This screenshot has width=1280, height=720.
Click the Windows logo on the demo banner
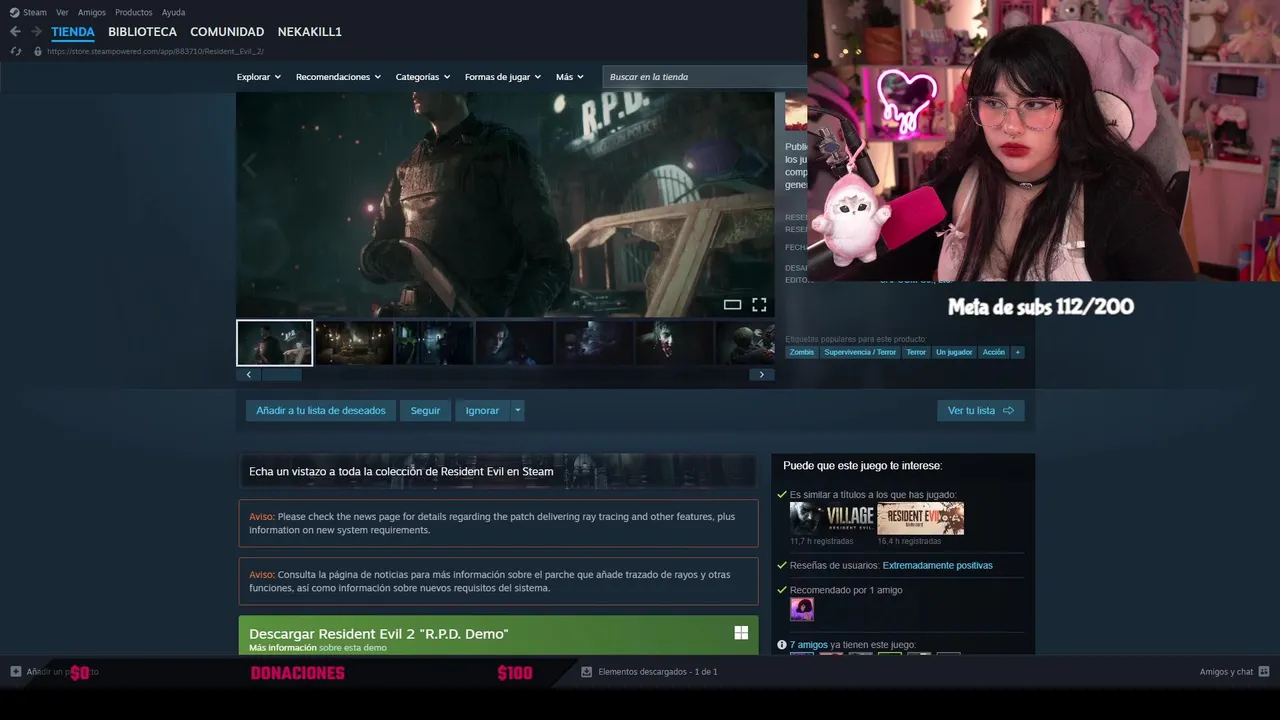pos(741,633)
